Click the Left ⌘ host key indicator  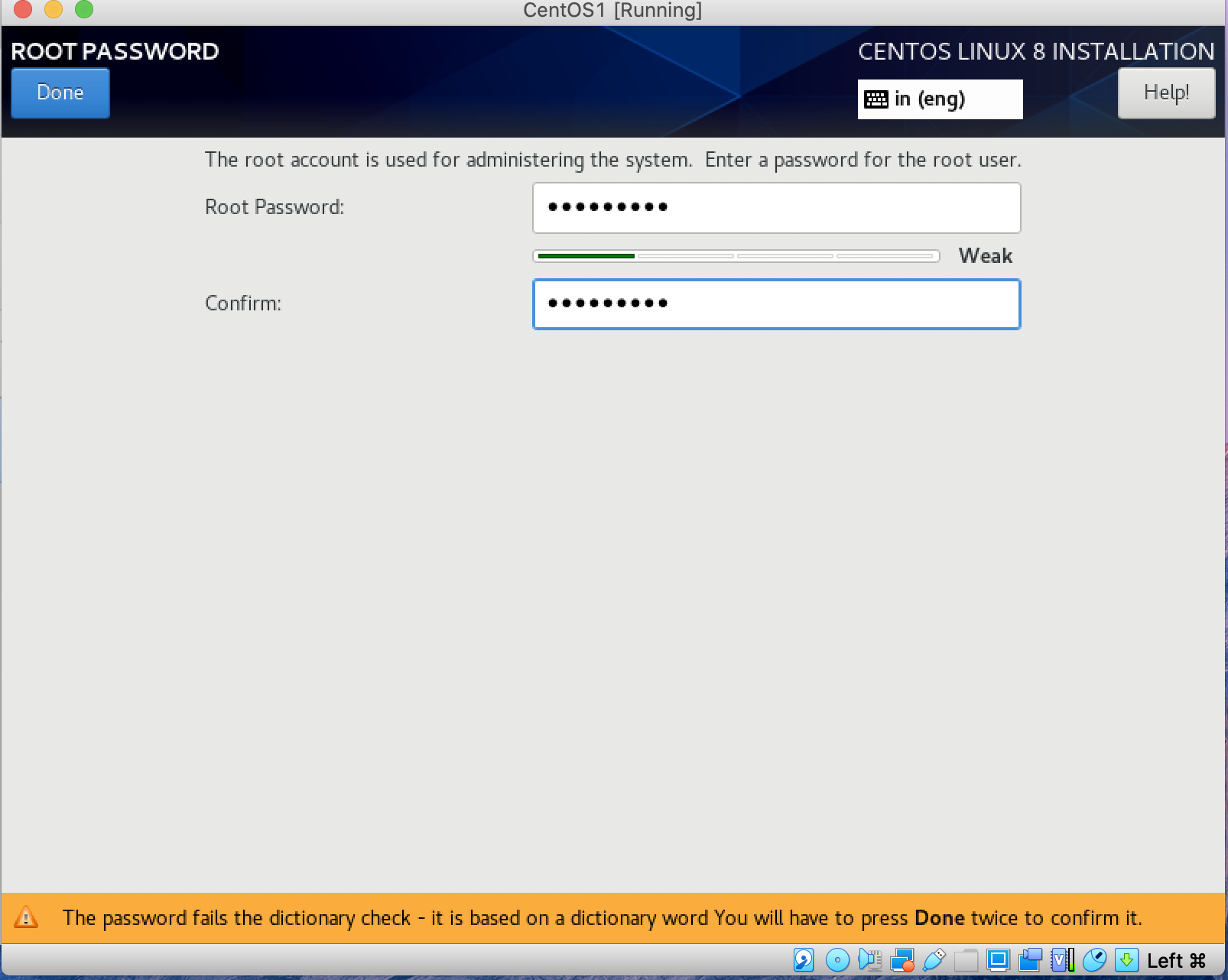[x=1176, y=961]
